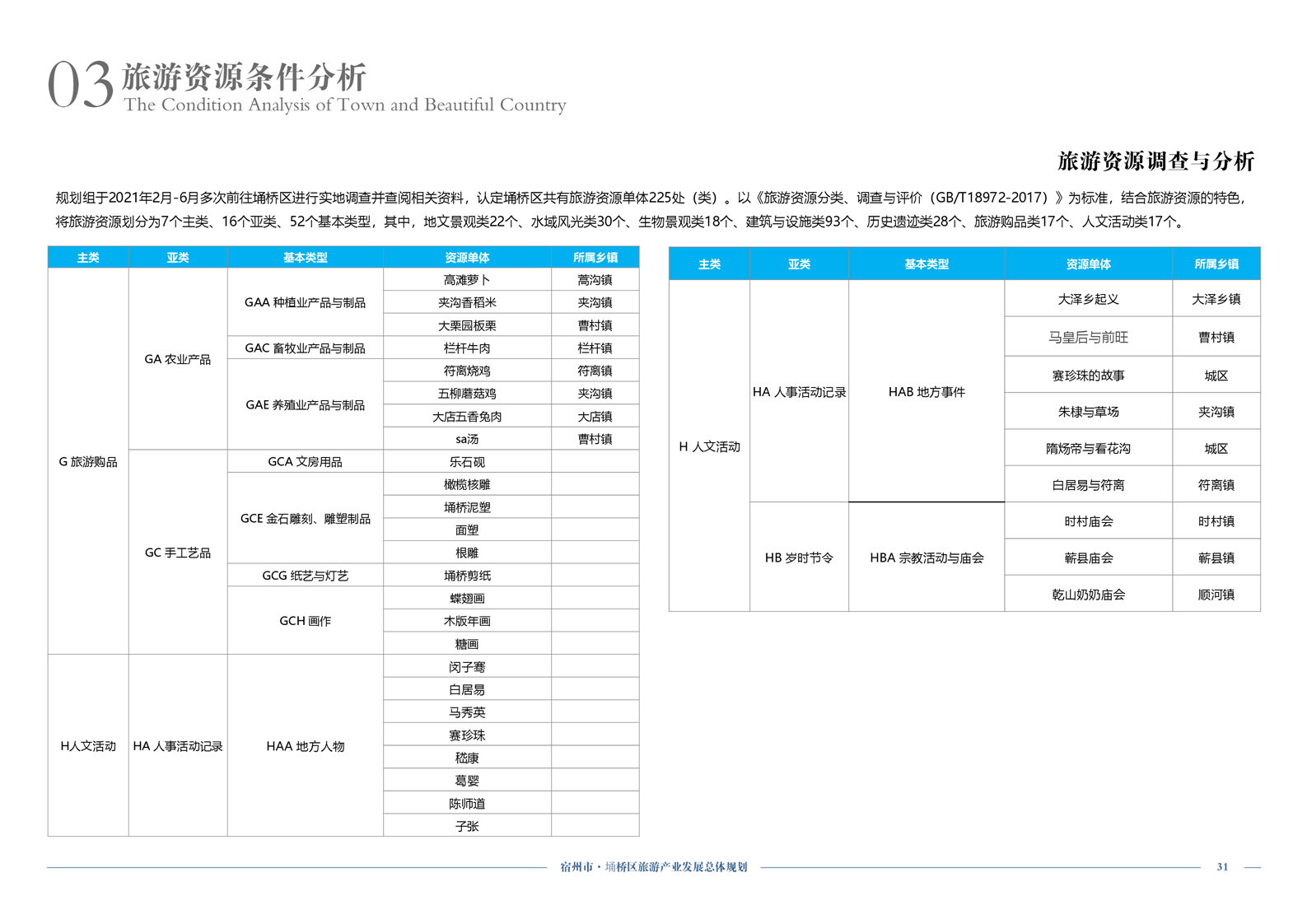Click HB 岁时节令 cell
This screenshot has height=924, width=1307.
point(799,558)
